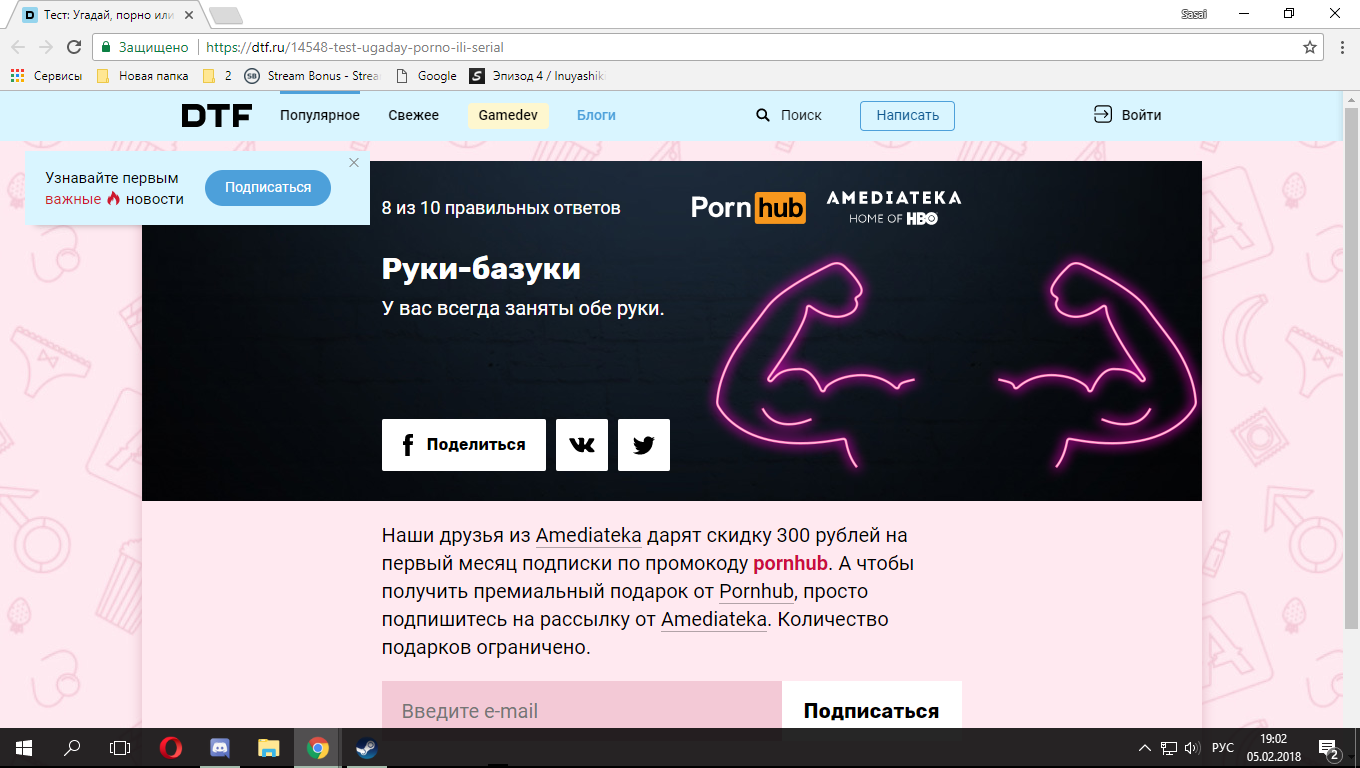This screenshot has width=1360, height=768.
Task: Click the Pornhub link in the paragraph
Action: [x=757, y=592]
